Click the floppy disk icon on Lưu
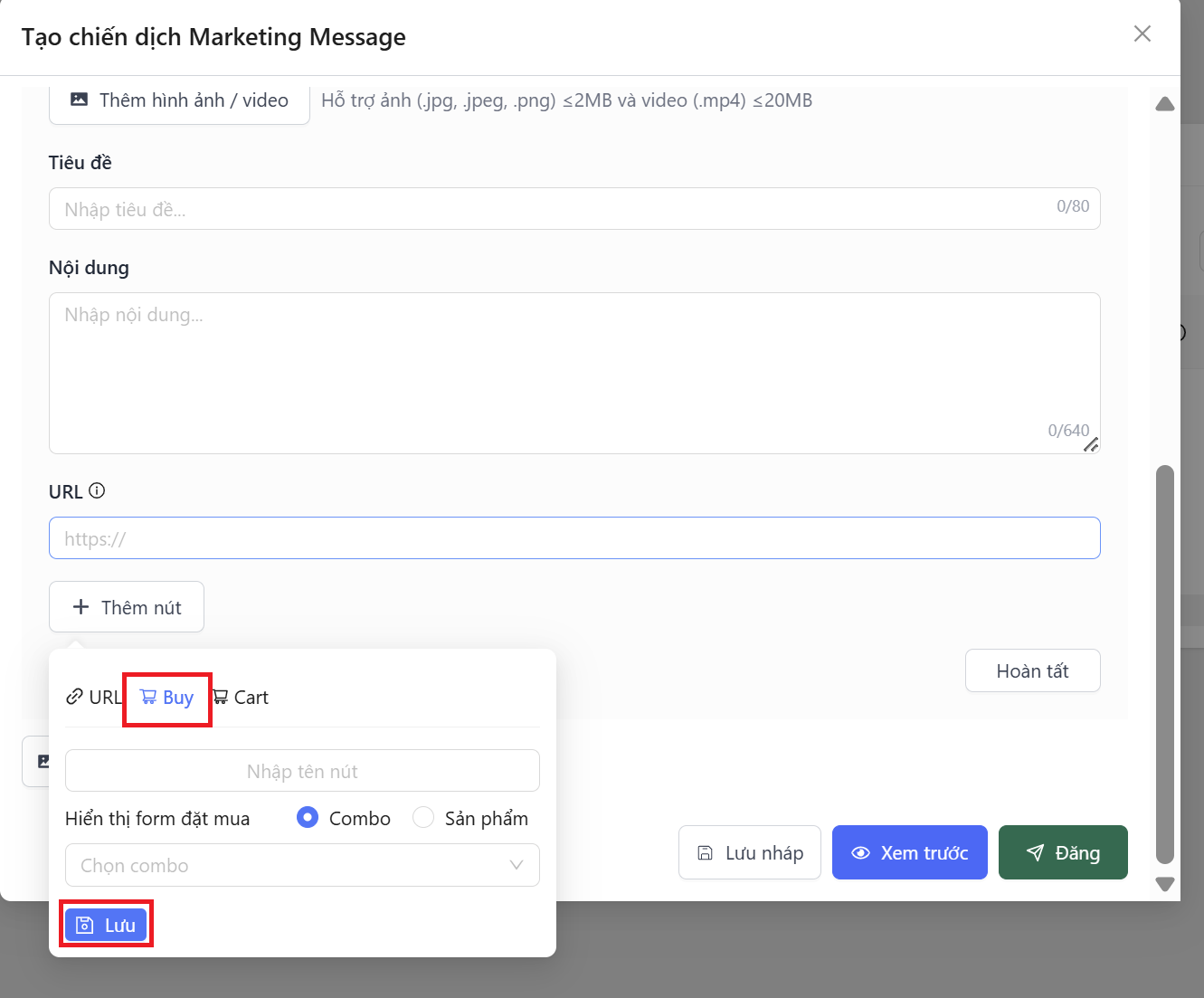Viewport: 1204px width, 998px height. pyautogui.click(x=85, y=925)
